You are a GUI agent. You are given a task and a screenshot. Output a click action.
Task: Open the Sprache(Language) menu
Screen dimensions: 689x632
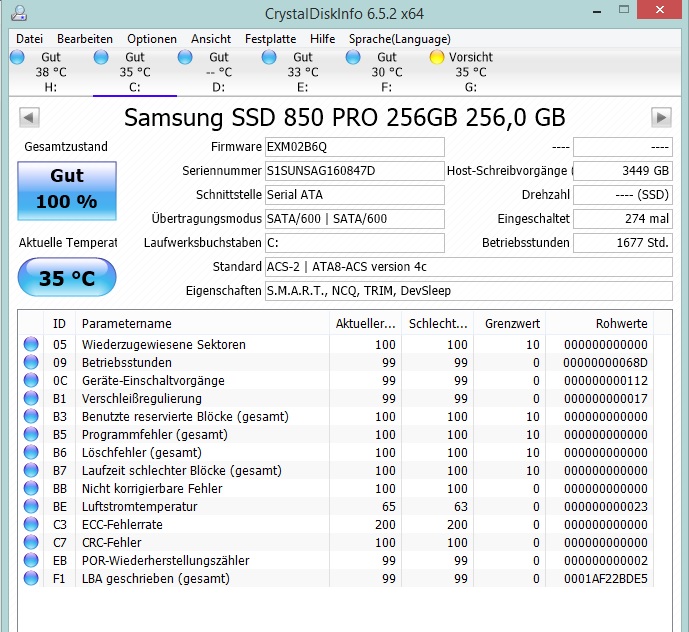click(400, 39)
